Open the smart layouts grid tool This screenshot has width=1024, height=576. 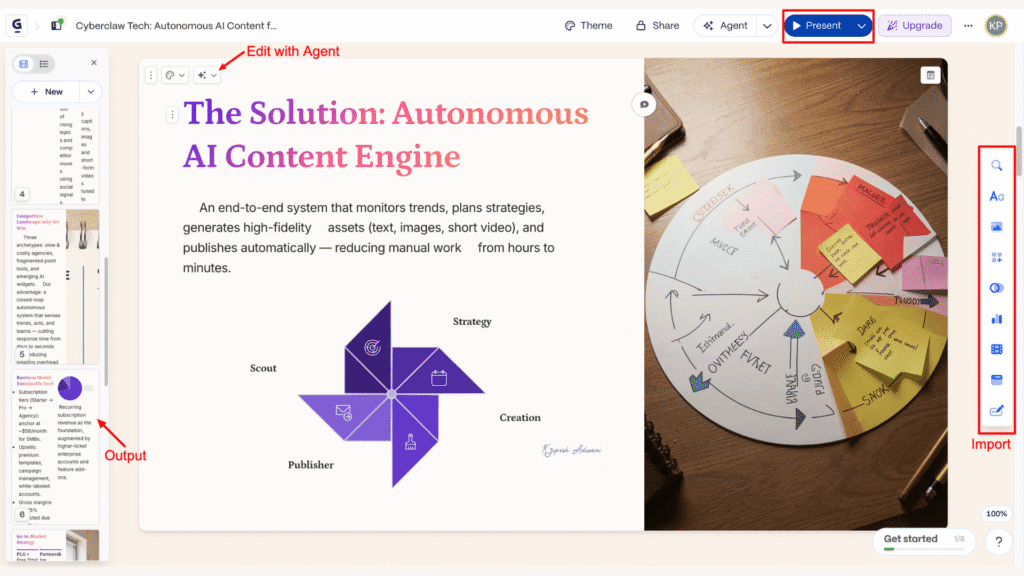click(x=997, y=257)
